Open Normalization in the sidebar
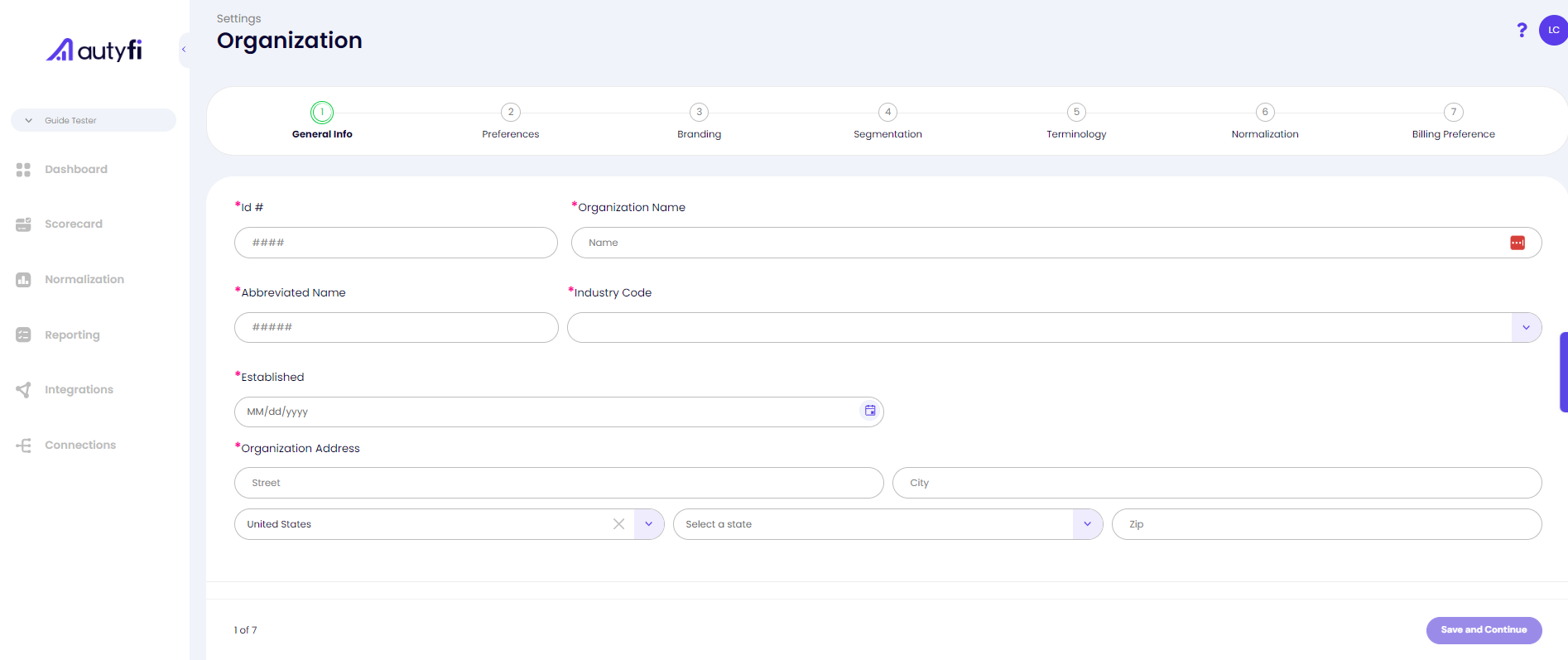 84,280
